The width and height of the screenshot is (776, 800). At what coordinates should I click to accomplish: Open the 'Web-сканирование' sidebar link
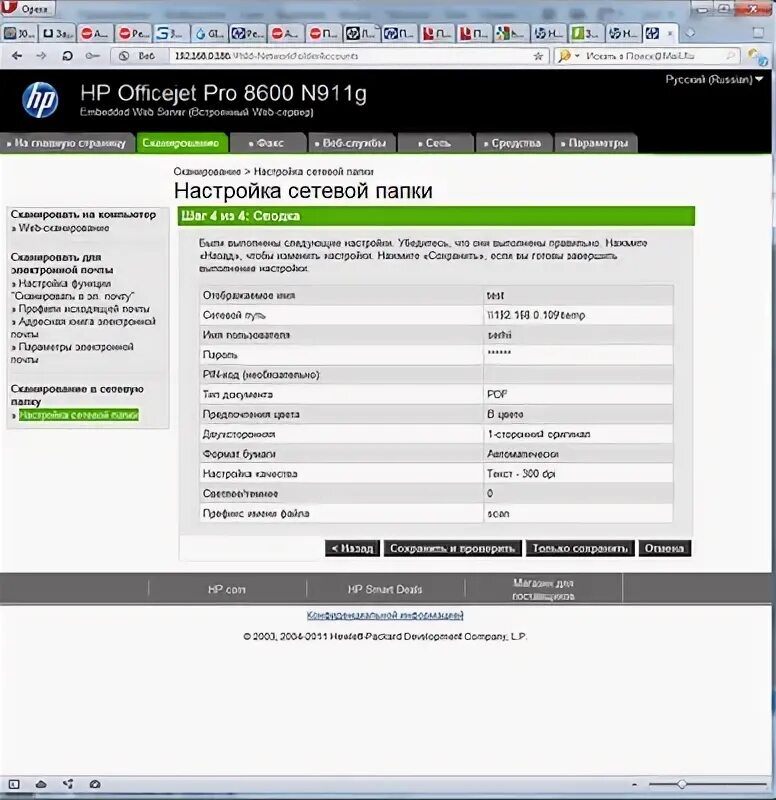pyautogui.click(x=64, y=228)
